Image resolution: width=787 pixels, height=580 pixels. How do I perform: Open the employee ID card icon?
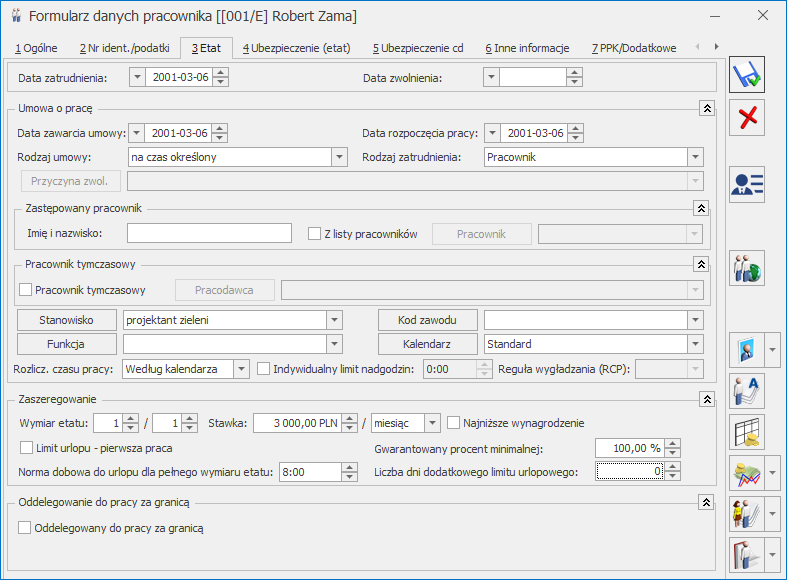tap(746, 184)
